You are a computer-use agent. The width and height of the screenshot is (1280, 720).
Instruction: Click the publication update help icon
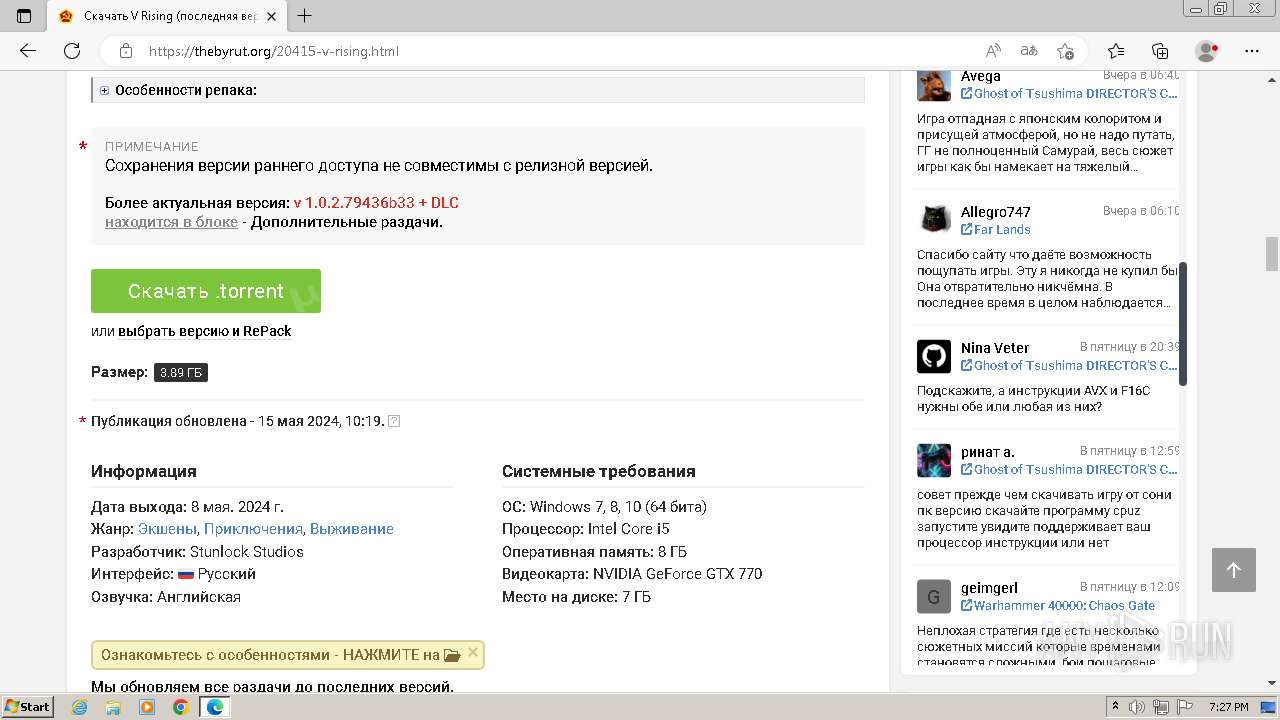394,421
